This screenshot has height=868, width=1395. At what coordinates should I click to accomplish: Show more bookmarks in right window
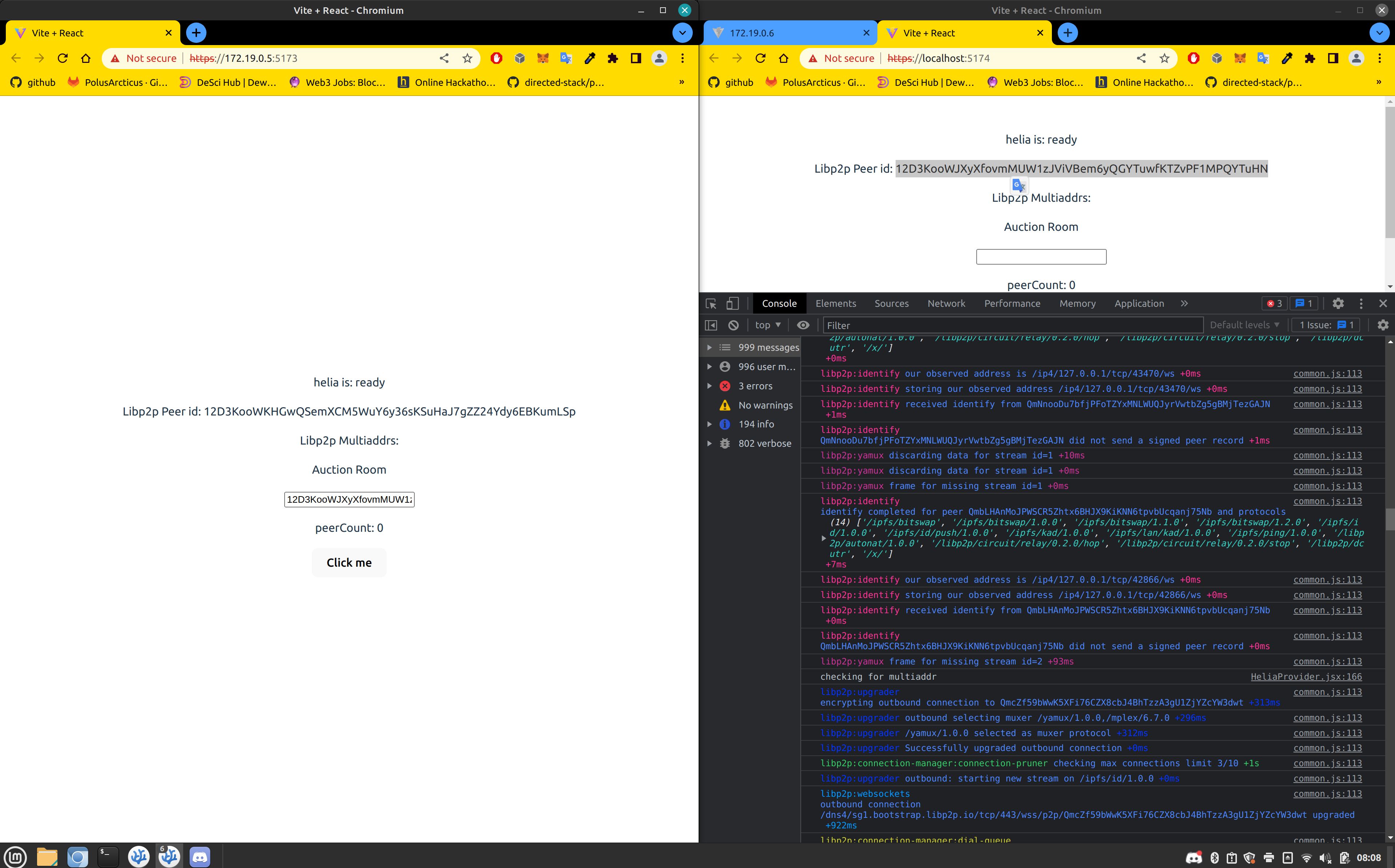click(x=1379, y=82)
